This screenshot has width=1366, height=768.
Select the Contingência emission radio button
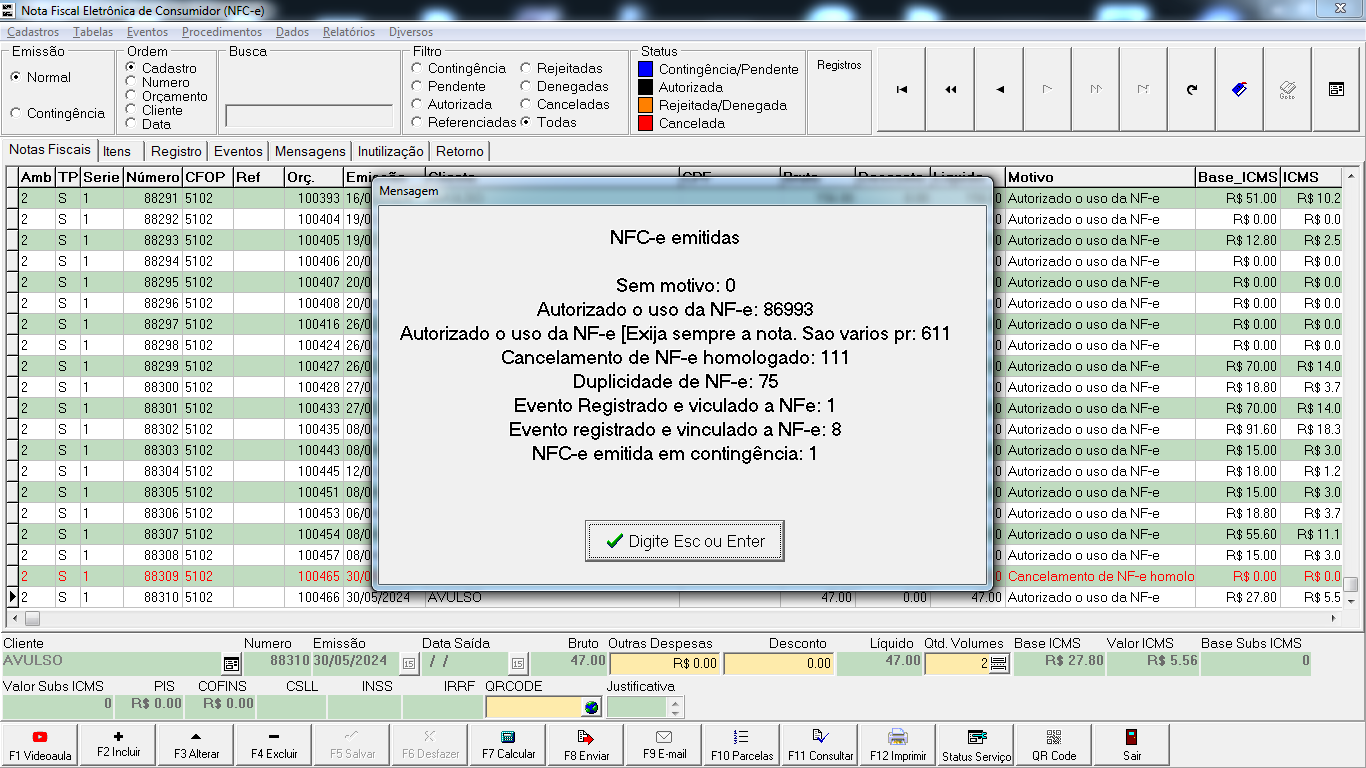click(x=16, y=114)
